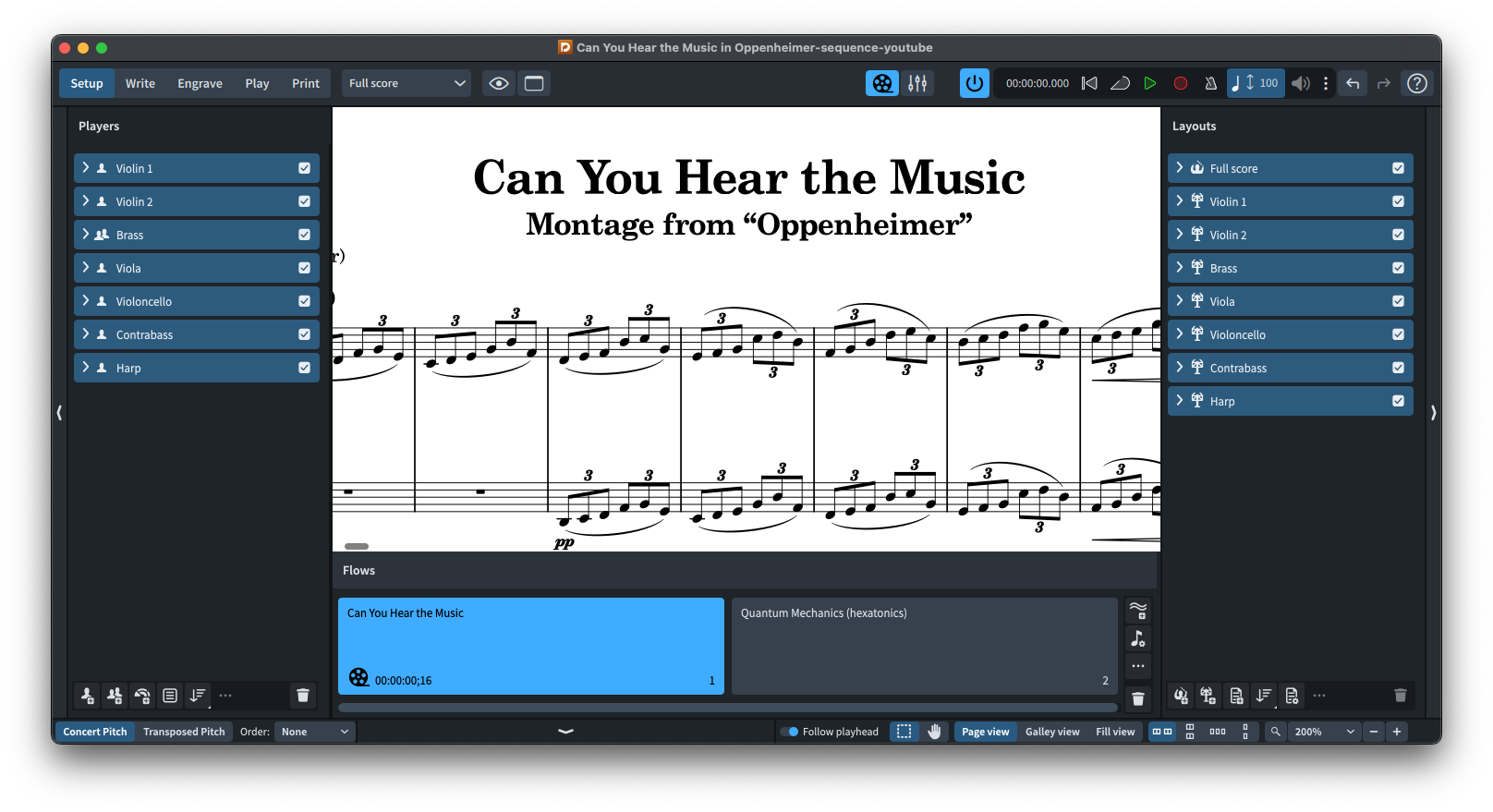Open Players sort order button
The image size is (1493, 812).
[x=198, y=696]
